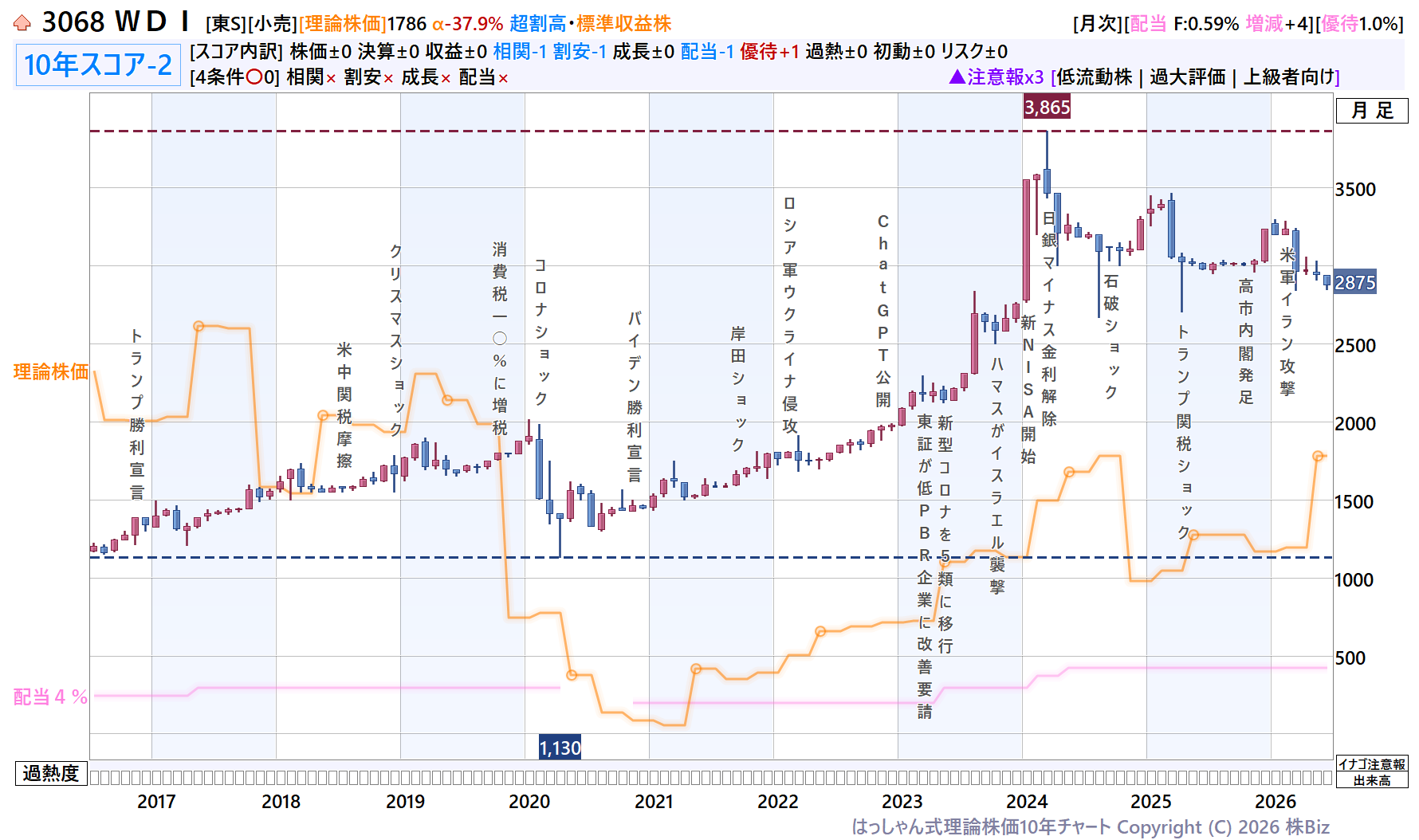Click the 2500 price axis label

tap(1355, 346)
